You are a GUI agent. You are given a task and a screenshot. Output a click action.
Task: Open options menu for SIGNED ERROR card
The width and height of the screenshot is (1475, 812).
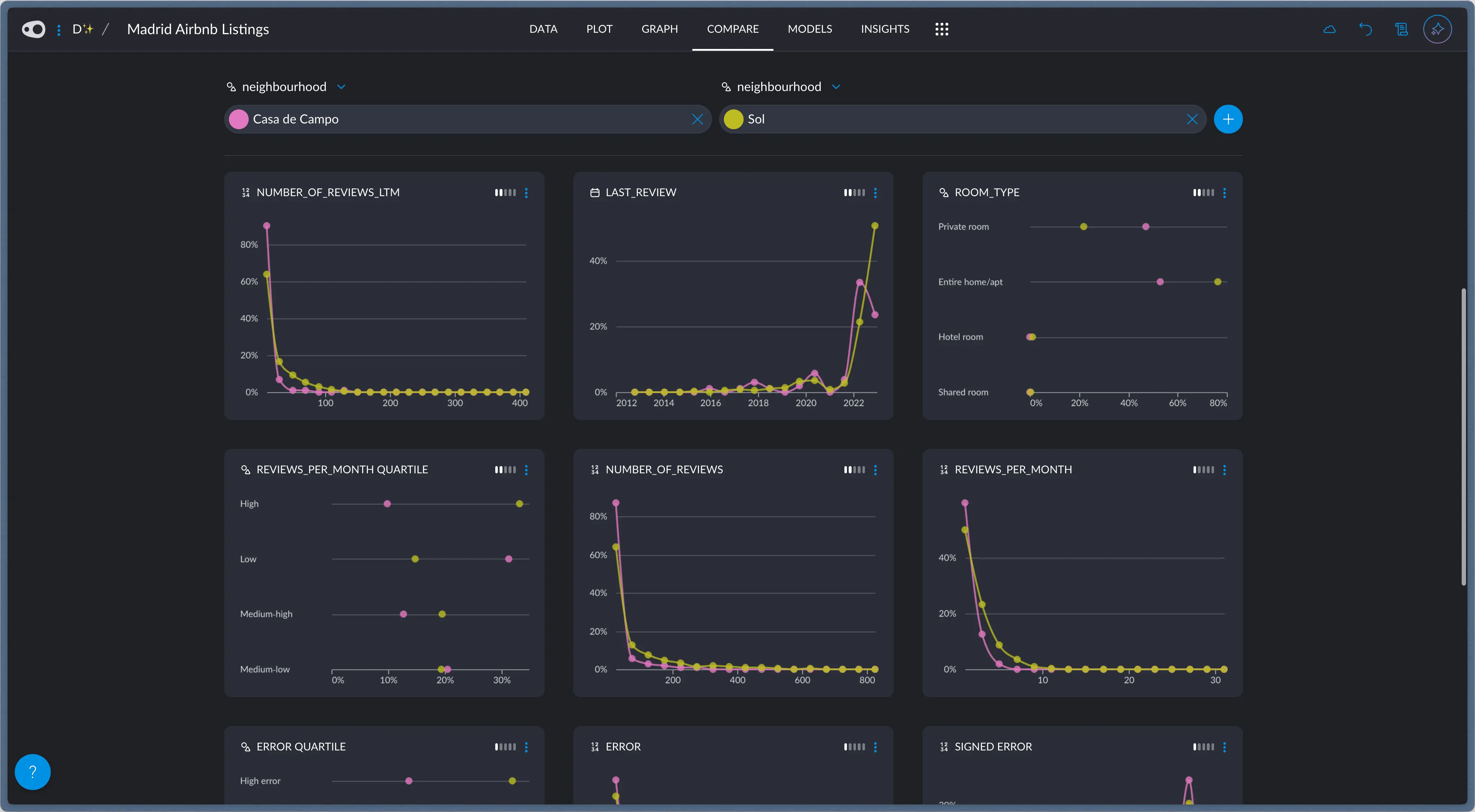pyautogui.click(x=1225, y=747)
